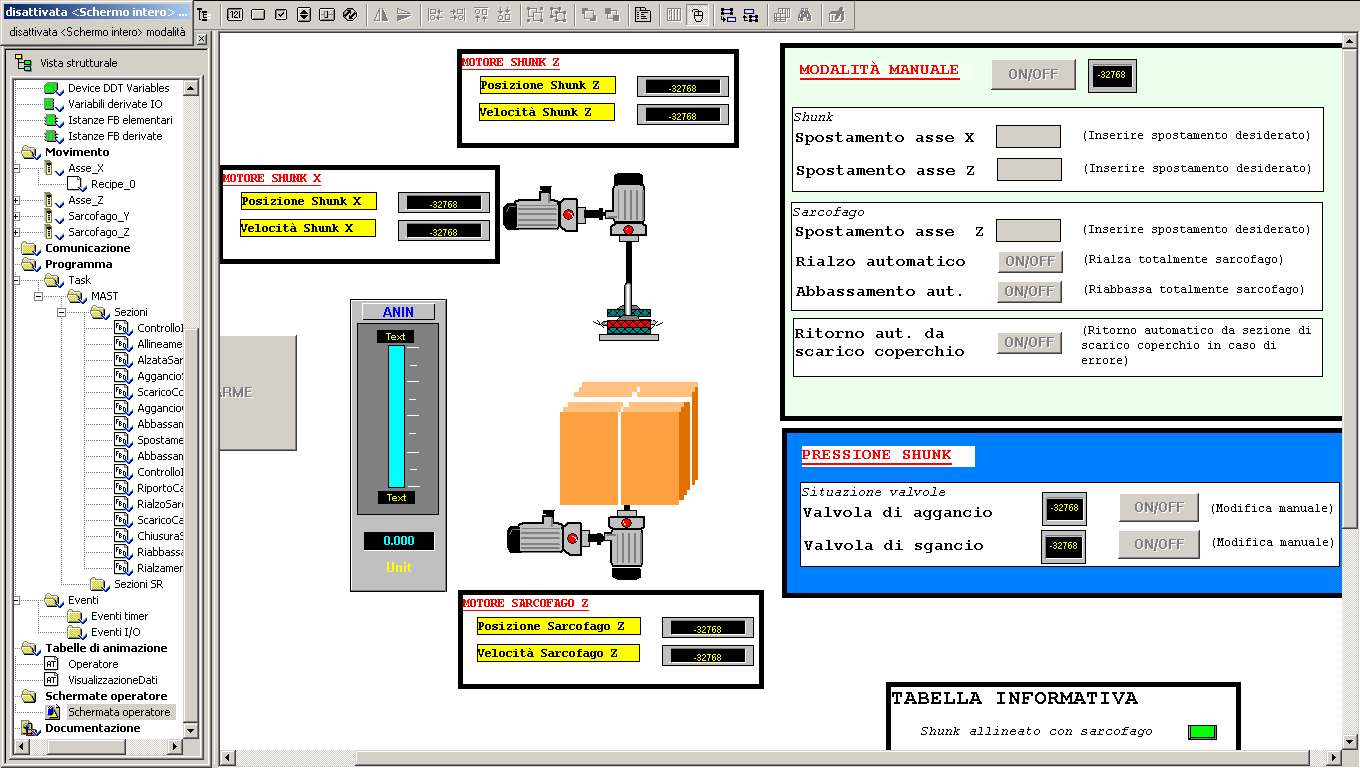Click the send to back icon
The image size is (1360, 768).
click(x=612, y=15)
